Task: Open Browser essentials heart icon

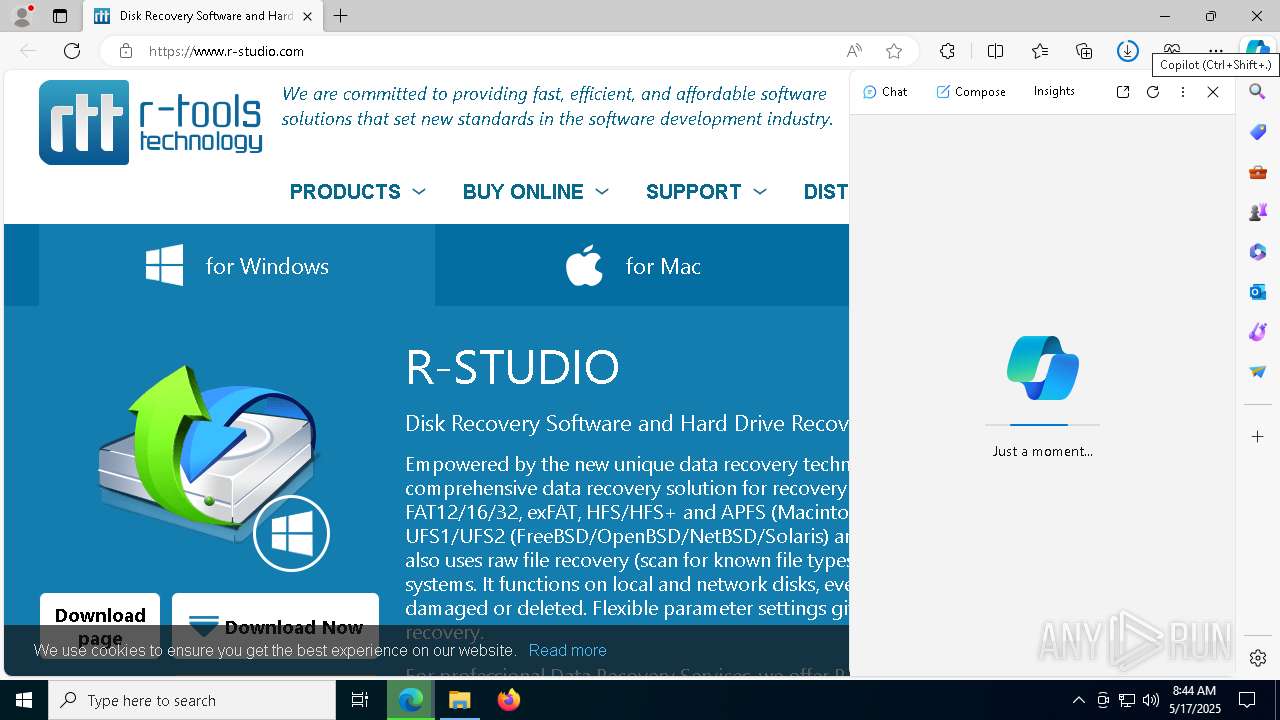Action: 1172,49
